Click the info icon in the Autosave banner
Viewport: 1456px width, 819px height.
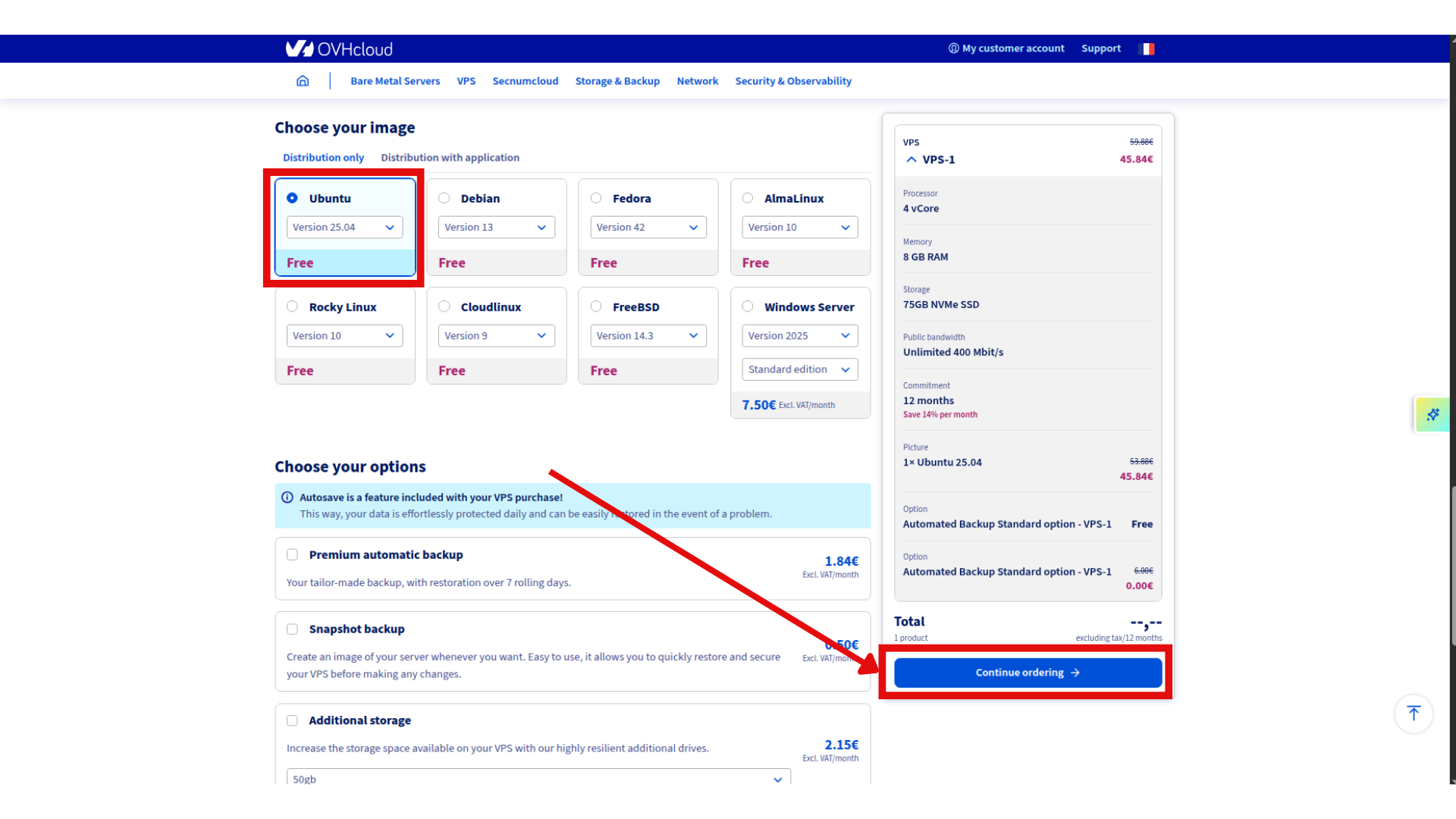(287, 497)
